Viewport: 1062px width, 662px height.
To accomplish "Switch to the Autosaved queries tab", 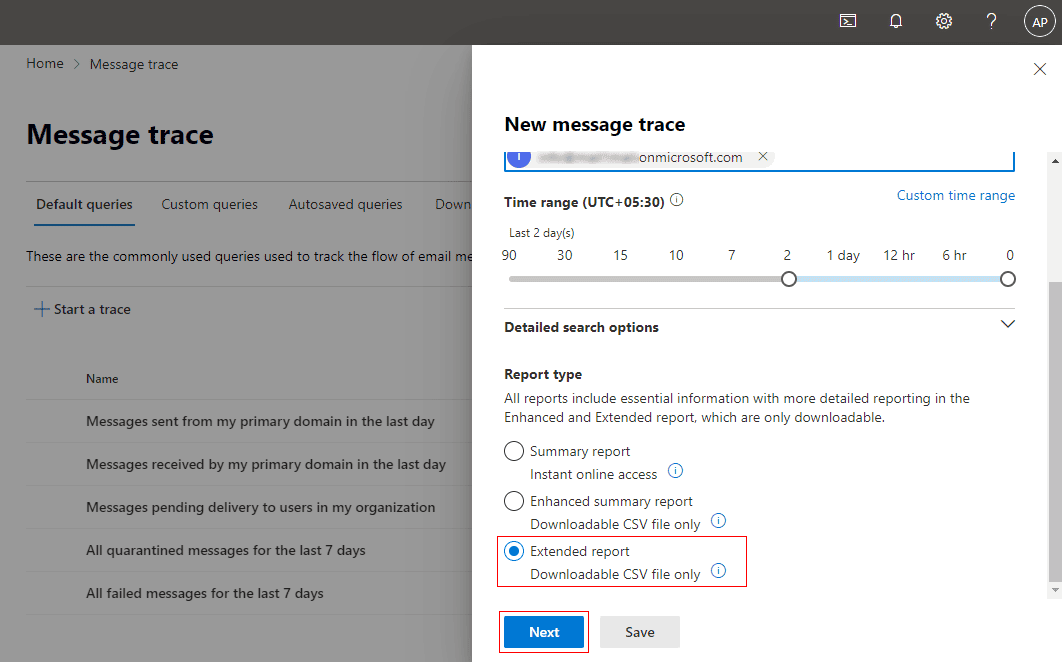I will [345, 204].
